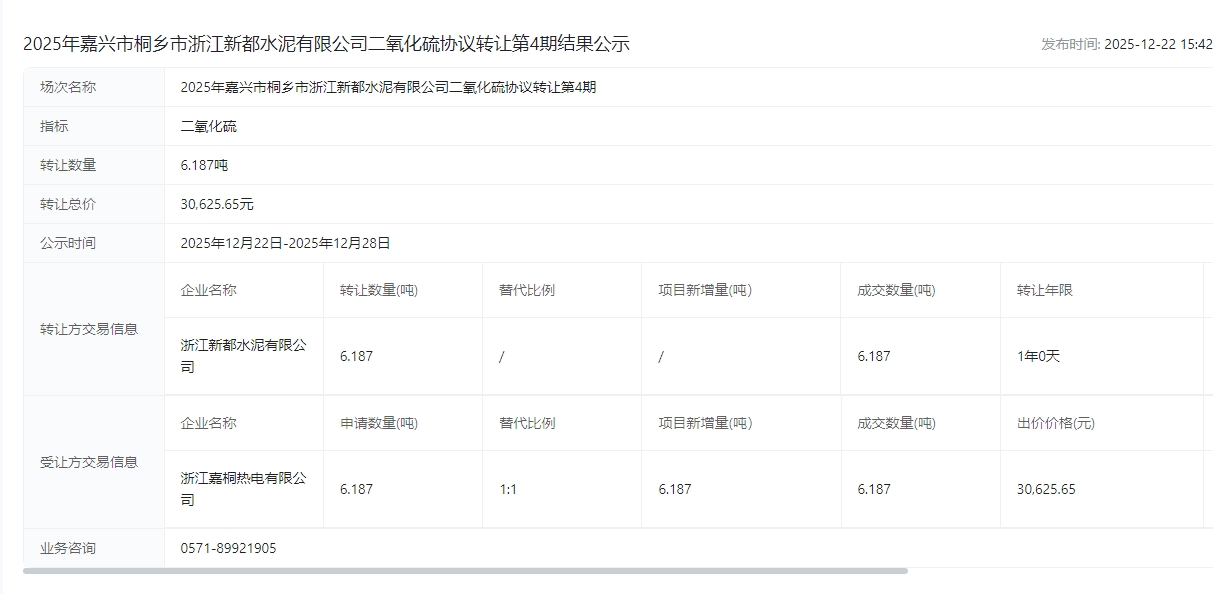
Task: Click the 转让方交易信息 section label
Action: pos(89,329)
